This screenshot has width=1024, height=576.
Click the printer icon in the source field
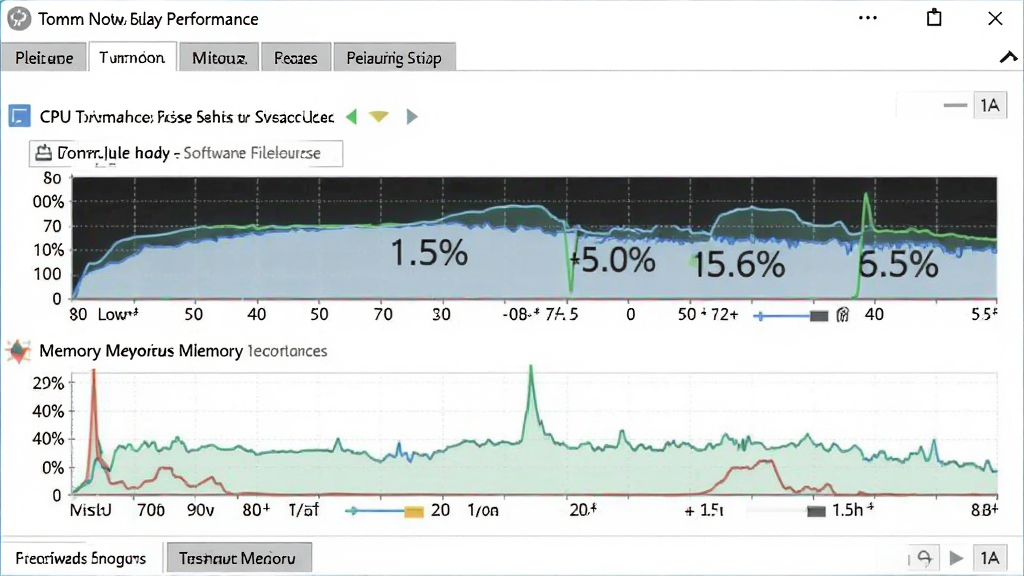(x=43, y=153)
